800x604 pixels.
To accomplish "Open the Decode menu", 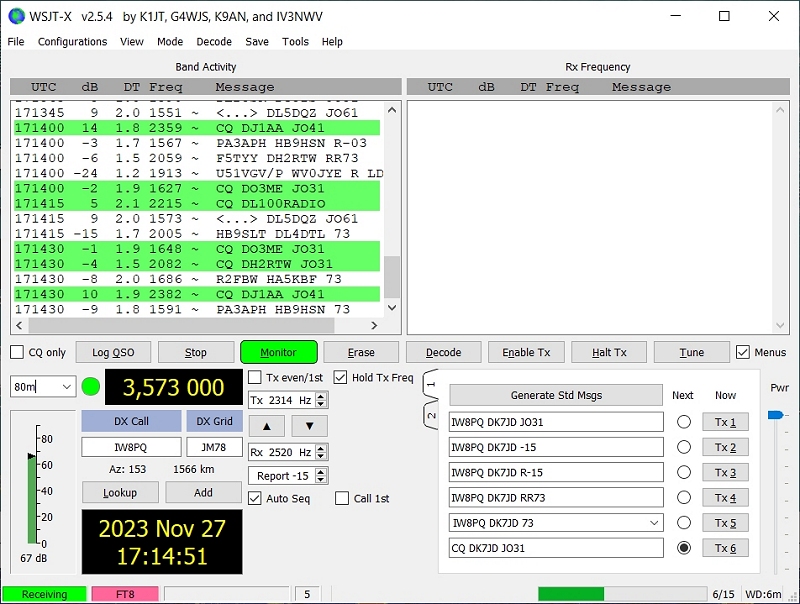I will click(214, 42).
